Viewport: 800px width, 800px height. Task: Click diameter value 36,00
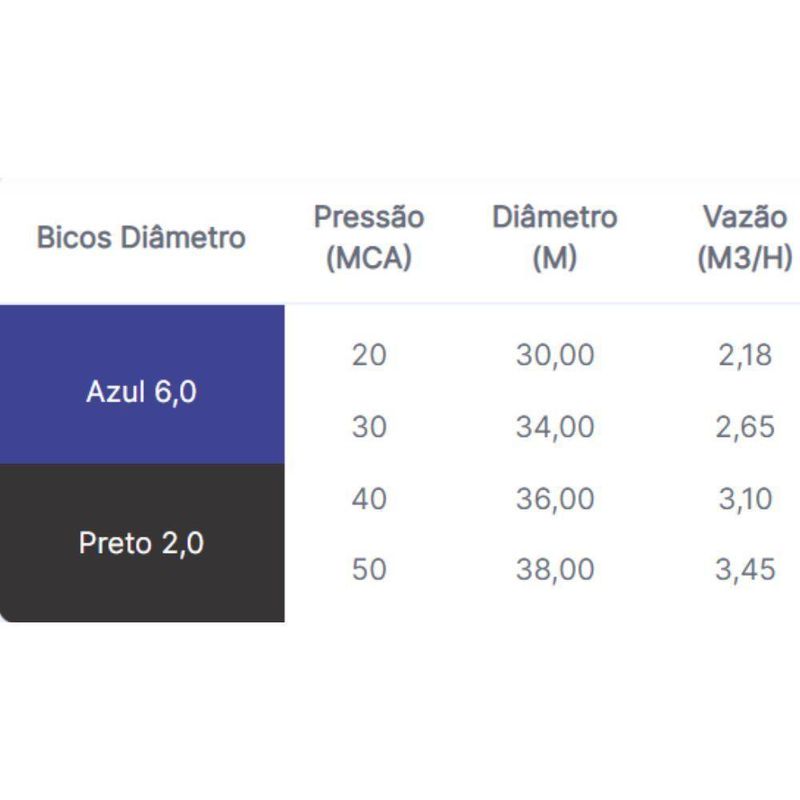555,498
